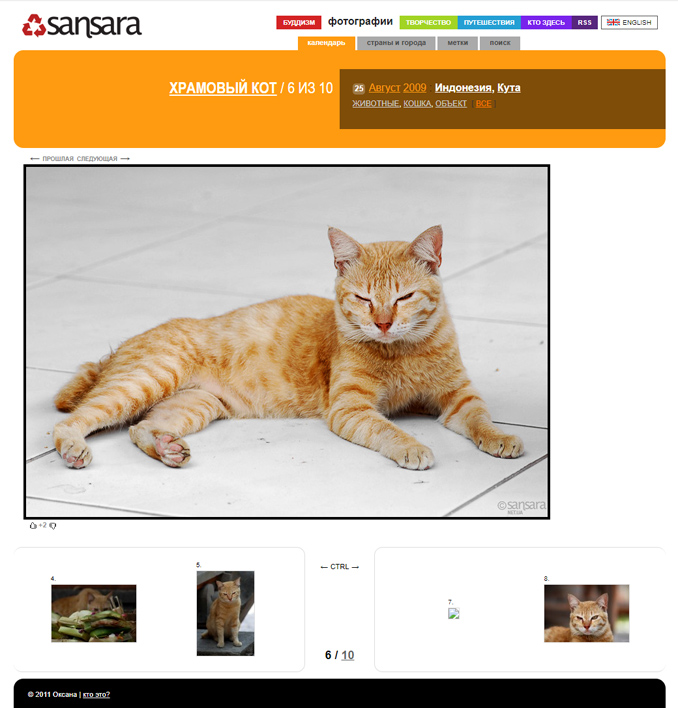Open the RSS feed link
678x708 pixels.
pyautogui.click(x=585, y=22)
